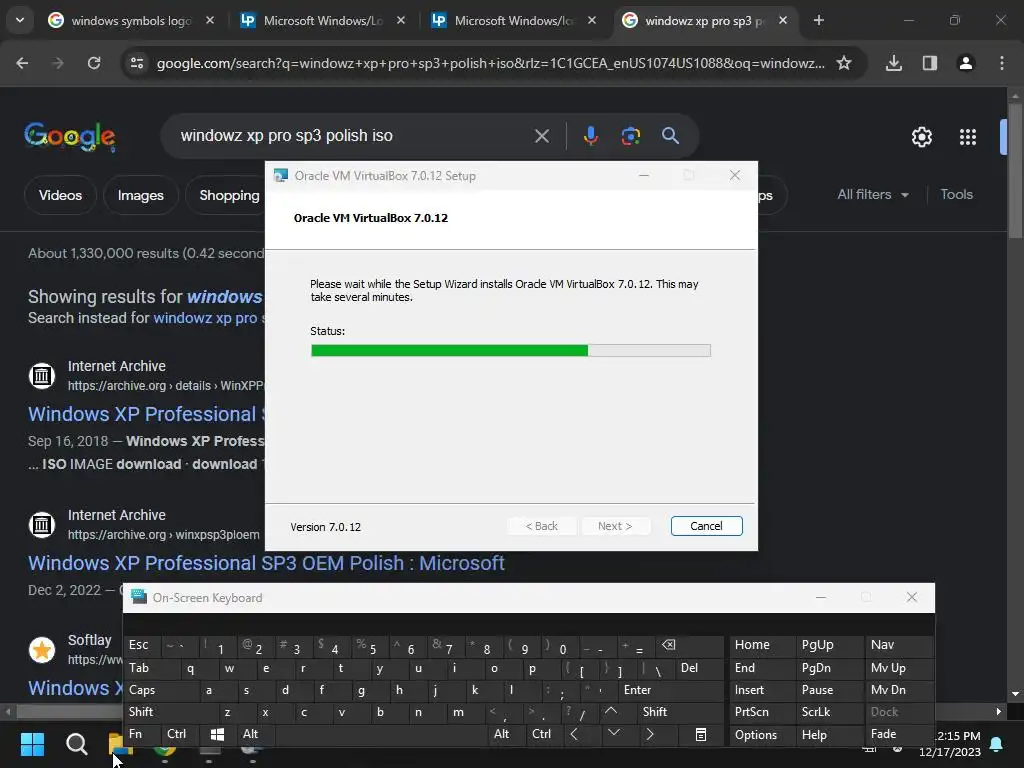Screen dimensions: 1024x768
Task: Select the Images search filter
Action: click(140, 195)
